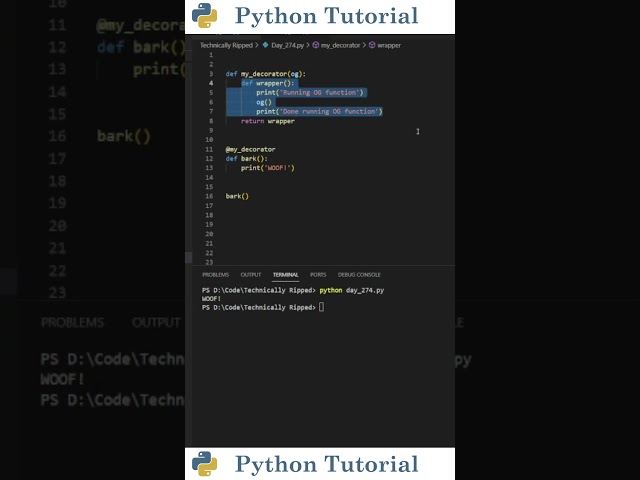
Task: Click line number 4 in the gutter
Action: coord(211,83)
